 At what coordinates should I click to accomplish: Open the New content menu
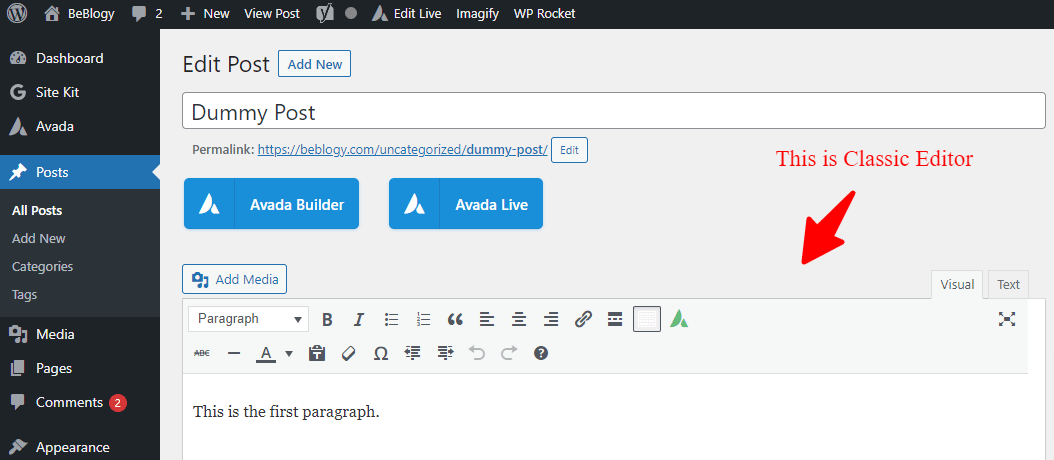point(205,13)
